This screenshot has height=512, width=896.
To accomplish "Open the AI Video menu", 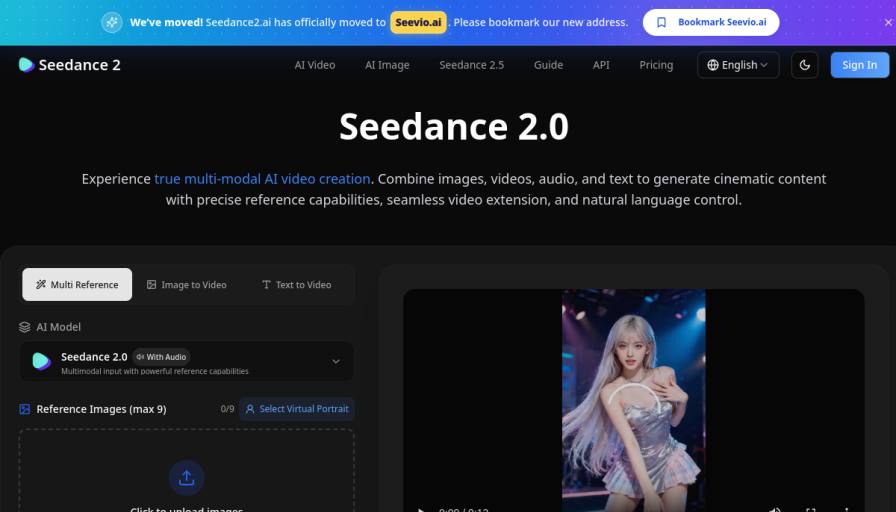I will tap(315, 65).
